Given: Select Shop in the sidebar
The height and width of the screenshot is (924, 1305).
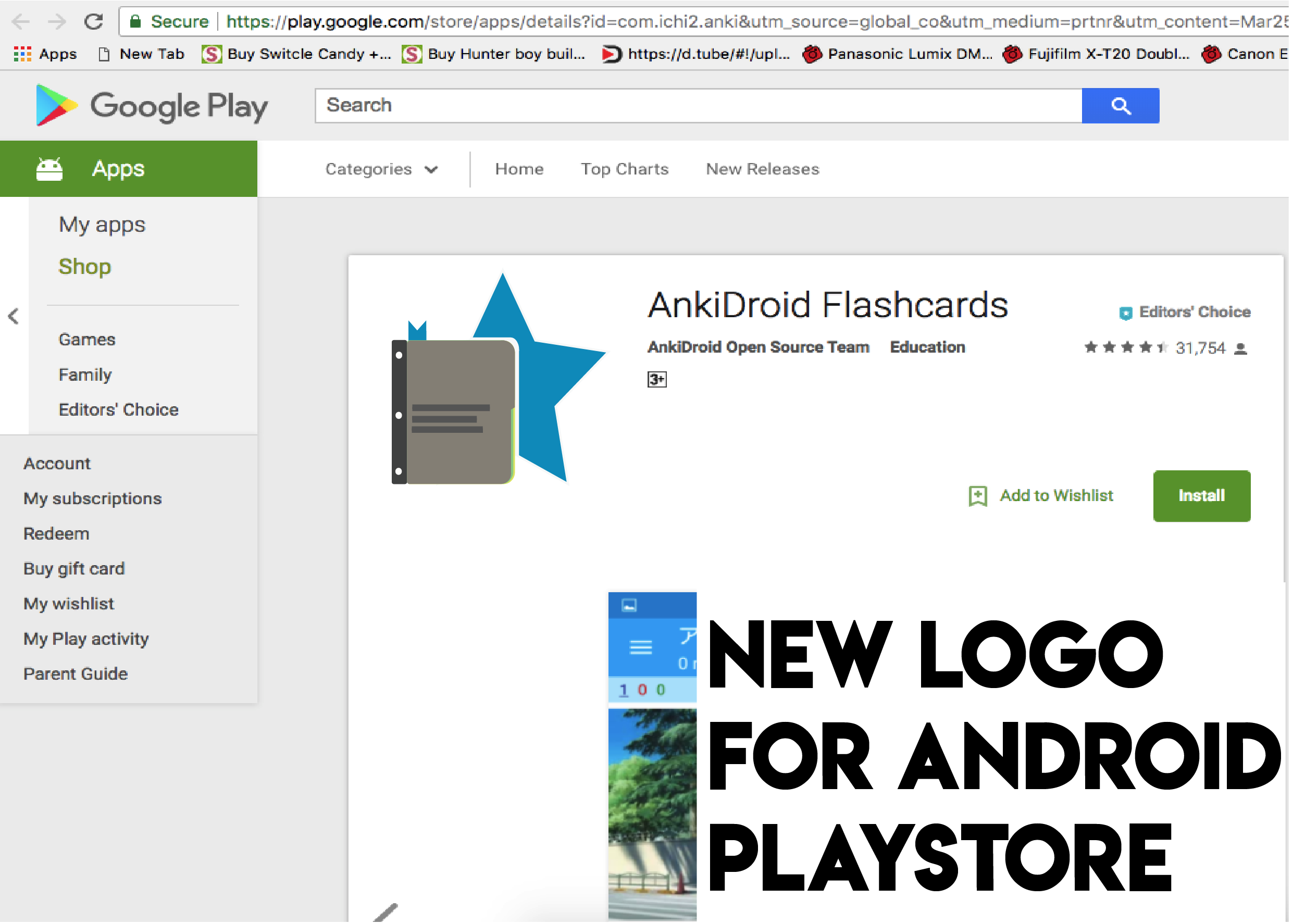Looking at the screenshot, I should point(85,267).
